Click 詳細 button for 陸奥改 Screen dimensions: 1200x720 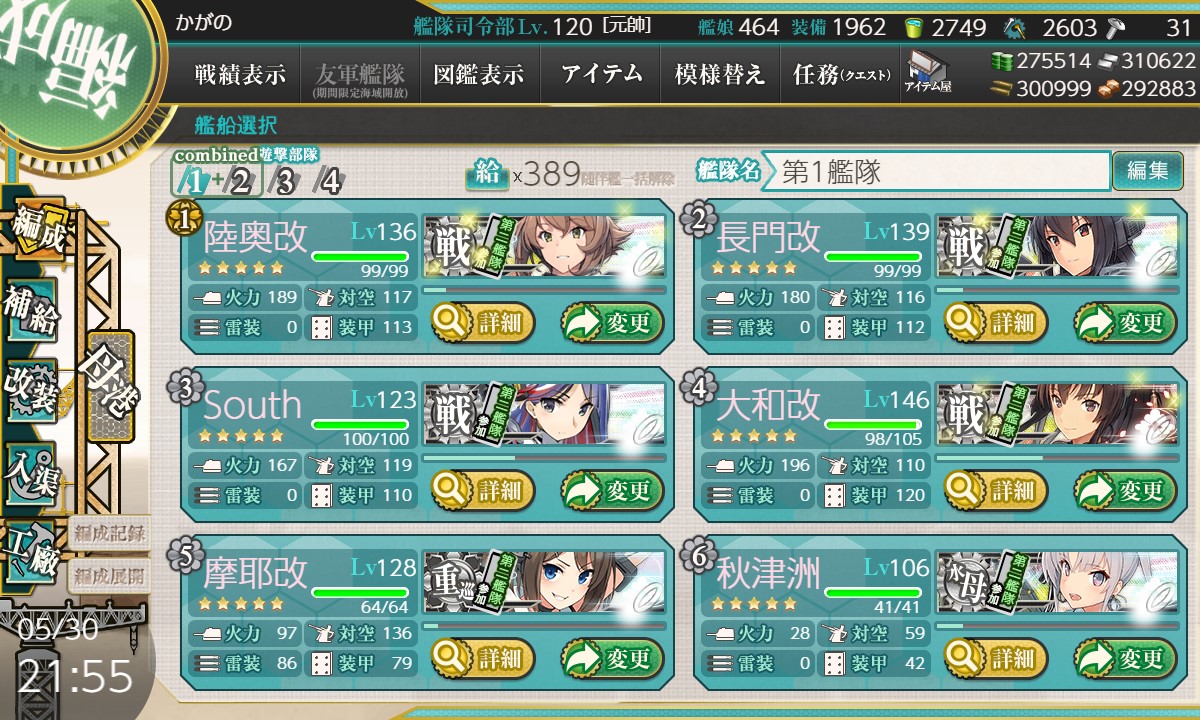tap(484, 322)
